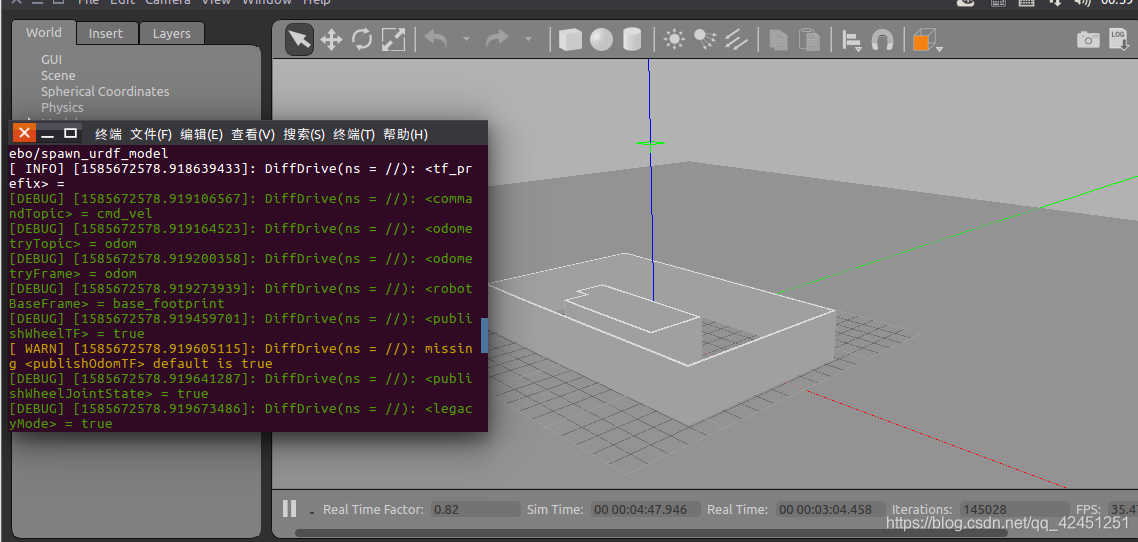
Task: Click the 'spawn_urdf_model' terminal line
Action: [89, 153]
